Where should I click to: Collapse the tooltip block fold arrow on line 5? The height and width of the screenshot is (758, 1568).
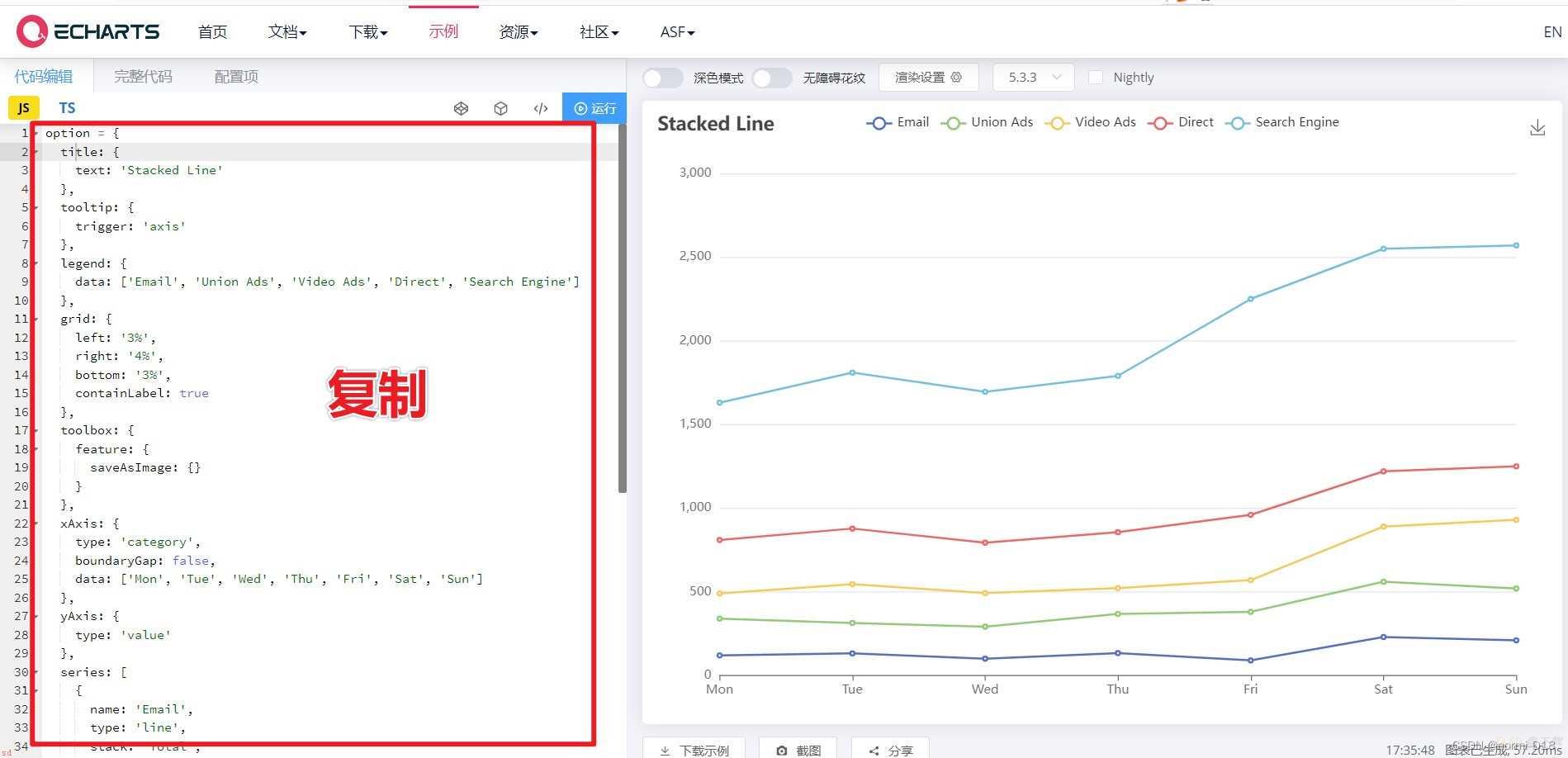pos(36,207)
